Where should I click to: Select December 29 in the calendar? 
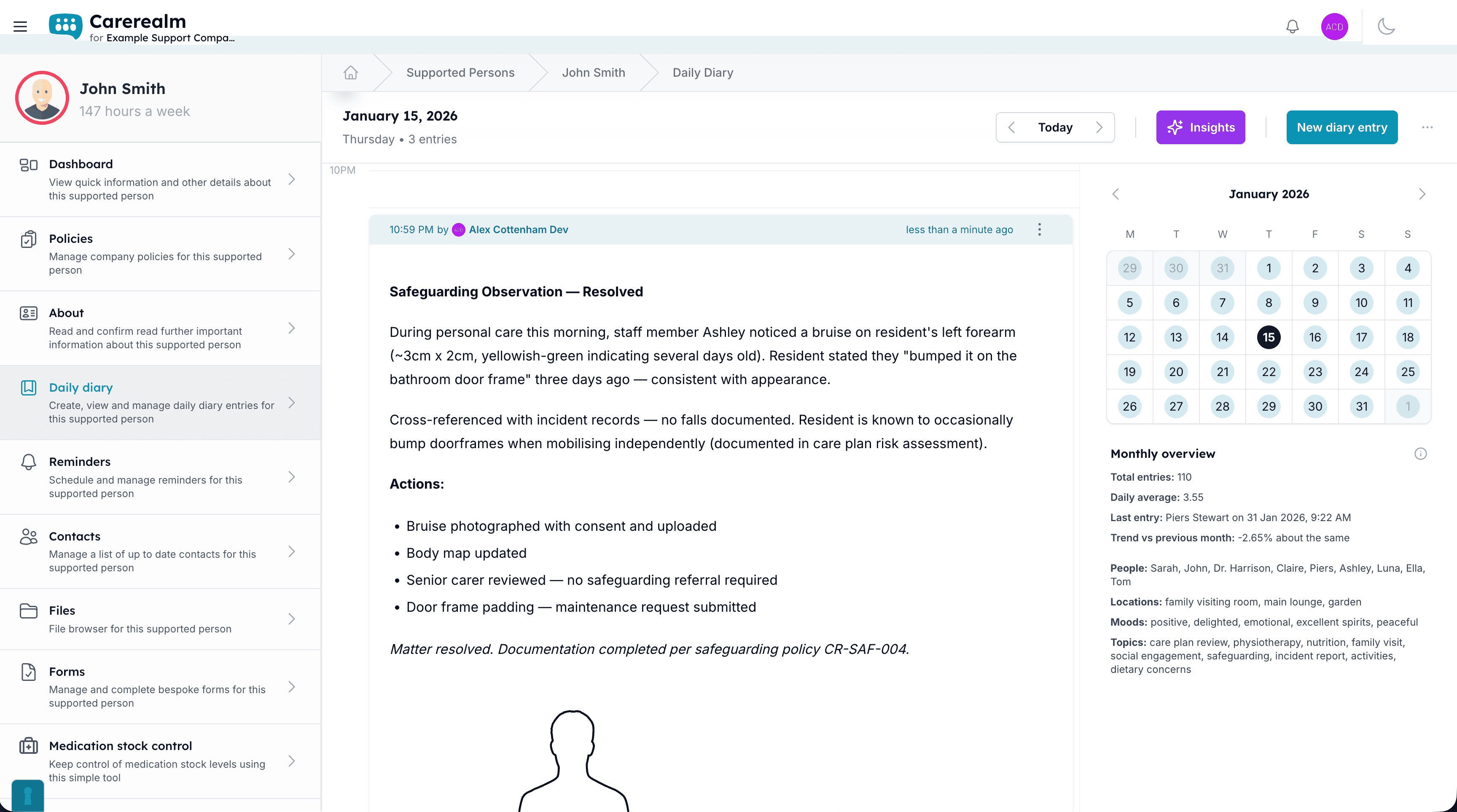[x=1129, y=268]
